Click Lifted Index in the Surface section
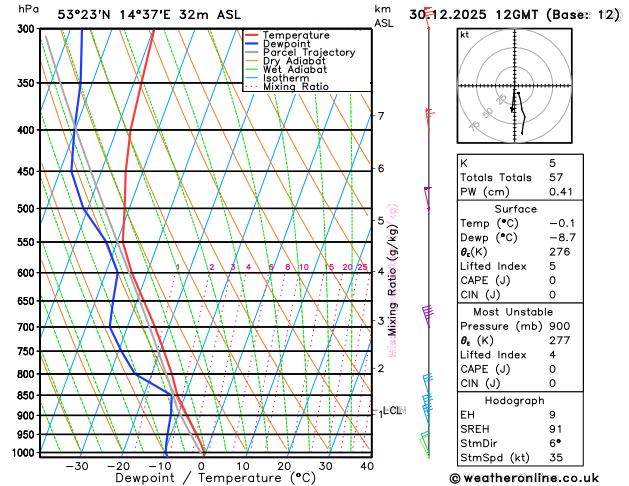The width and height of the screenshot is (629, 486). (x=493, y=266)
